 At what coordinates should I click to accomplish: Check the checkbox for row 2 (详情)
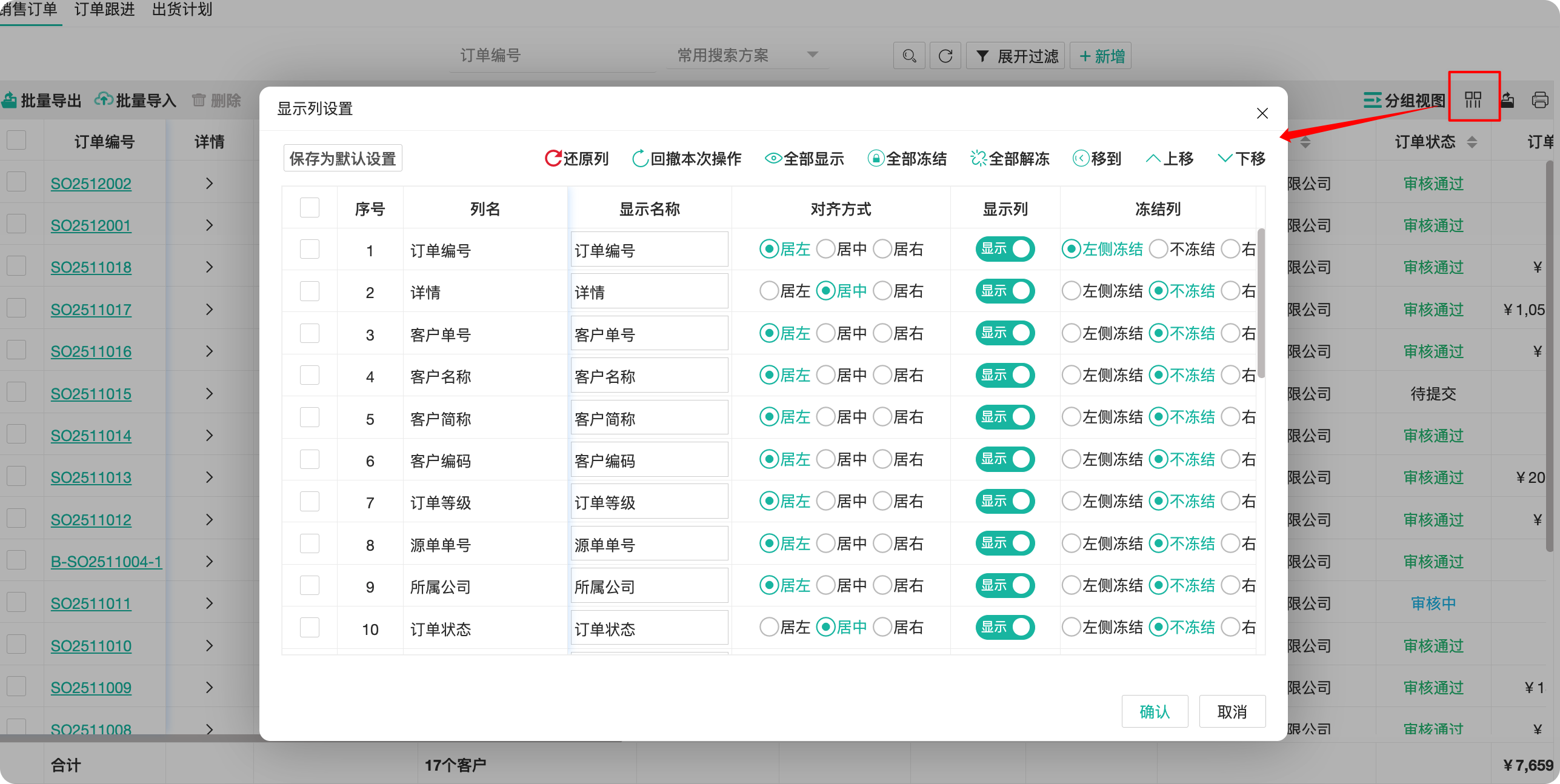pos(310,292)
